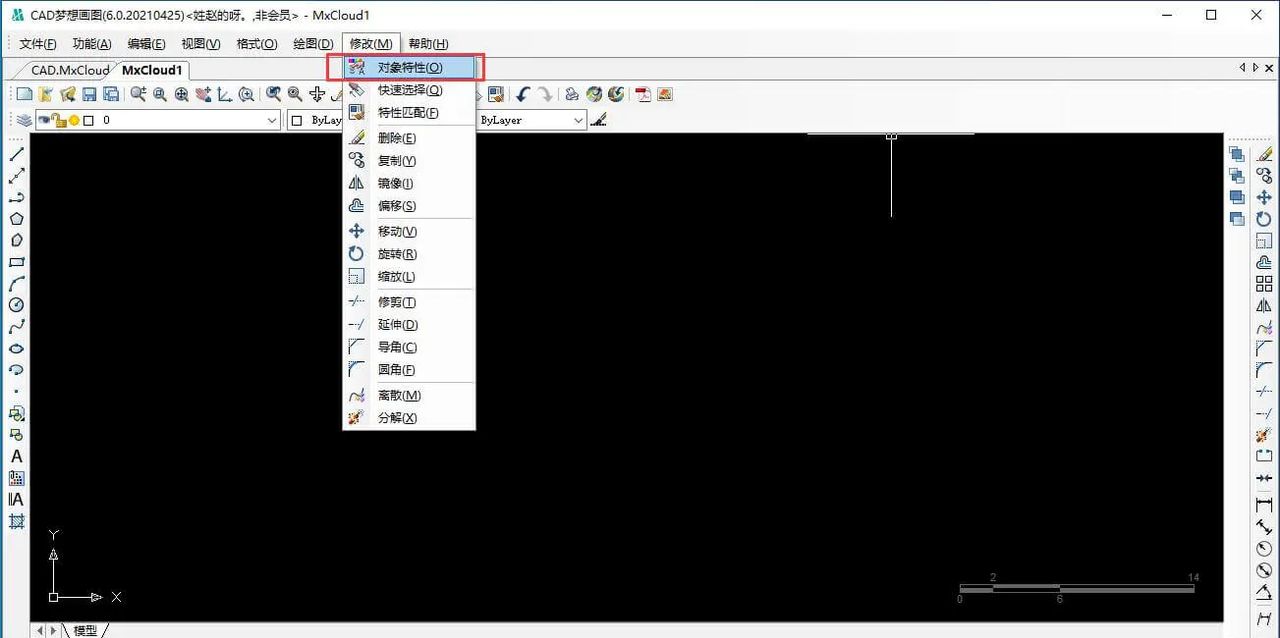The width and height of the screenshot is (1280, 638).
Task: Click the 模型 tab at the bottom
Action: [x=85, y=630]
